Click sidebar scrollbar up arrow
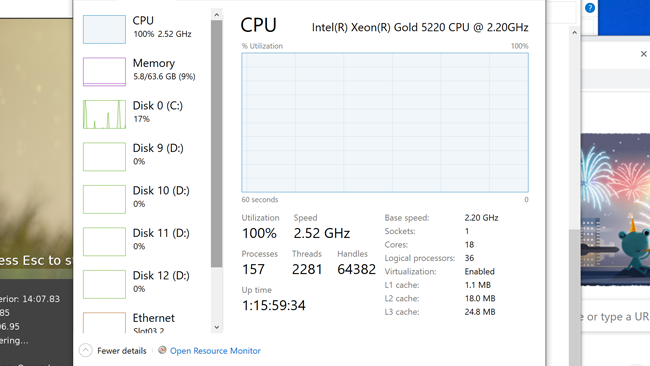This screenshot has width=650, height=366. coord(216,15)
